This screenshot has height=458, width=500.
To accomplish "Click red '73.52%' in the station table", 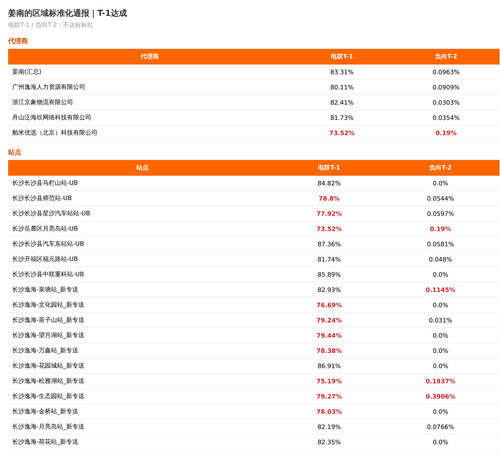I will coord(329,229).
